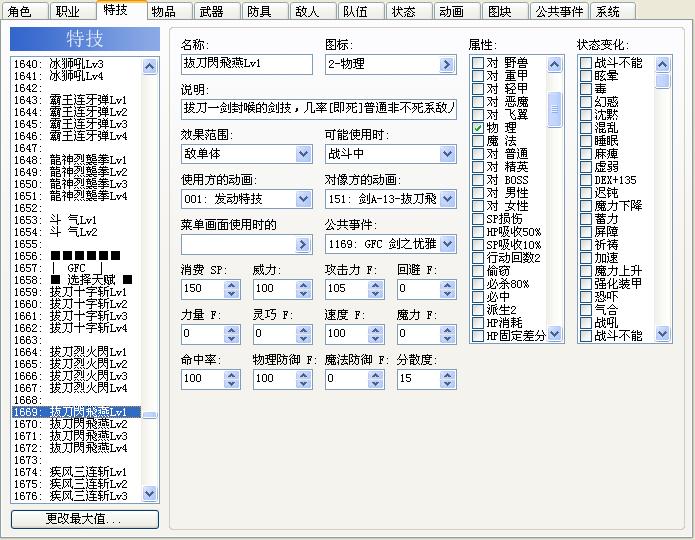Decrease 分散度 value with down arrow
This screenshot has width=695, height=540.
click(448, 383)
